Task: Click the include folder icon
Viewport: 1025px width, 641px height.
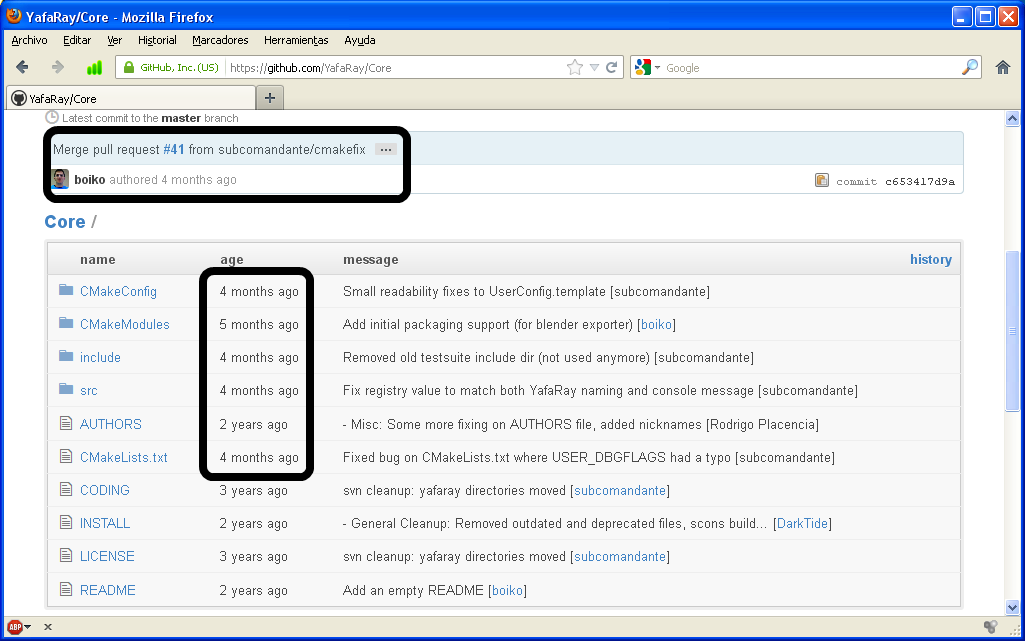Action: coord(66,355)
